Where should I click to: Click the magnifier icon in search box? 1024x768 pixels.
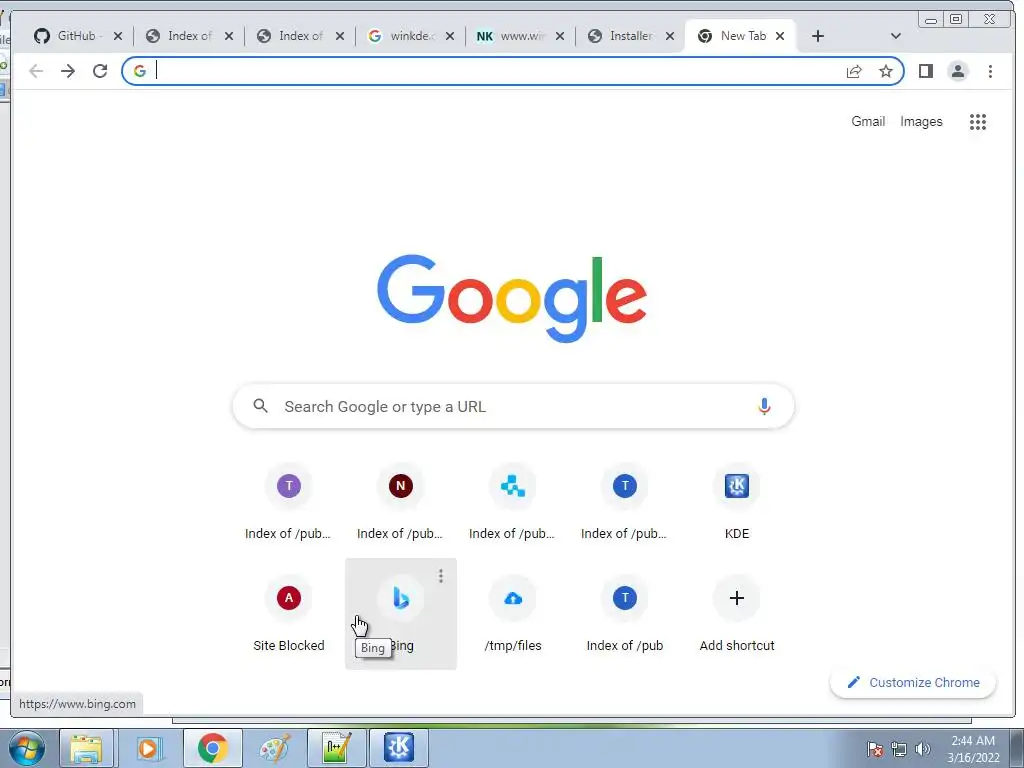[x=261, y=406]
